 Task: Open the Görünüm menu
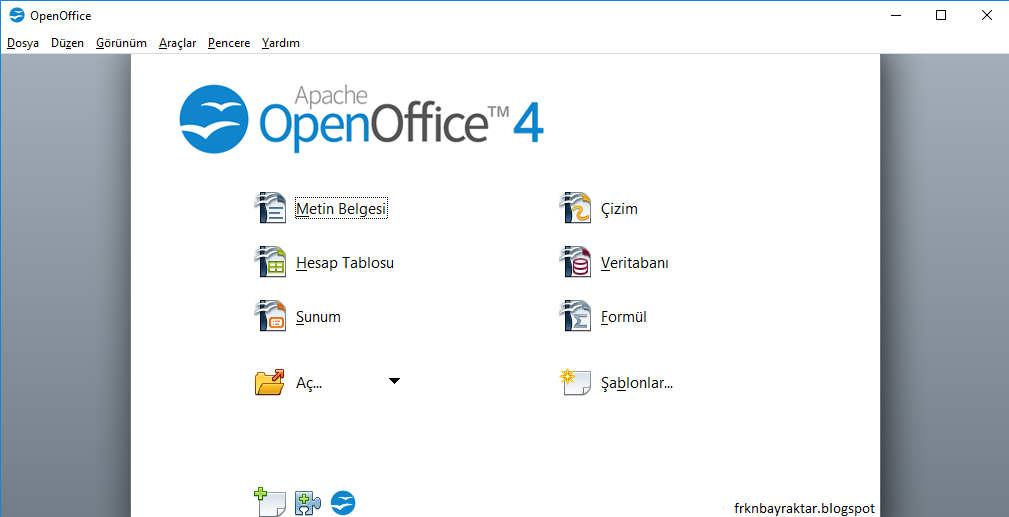122,43
